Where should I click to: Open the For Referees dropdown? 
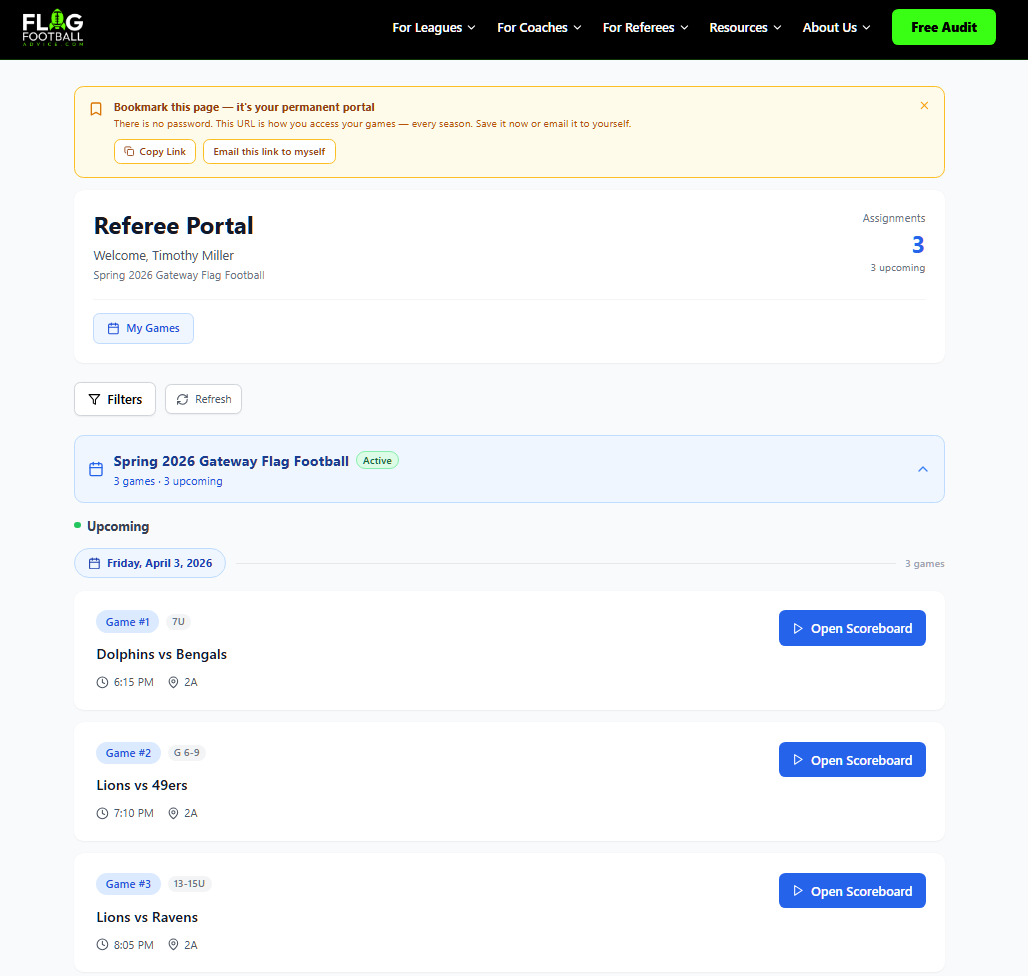[645, 28]
